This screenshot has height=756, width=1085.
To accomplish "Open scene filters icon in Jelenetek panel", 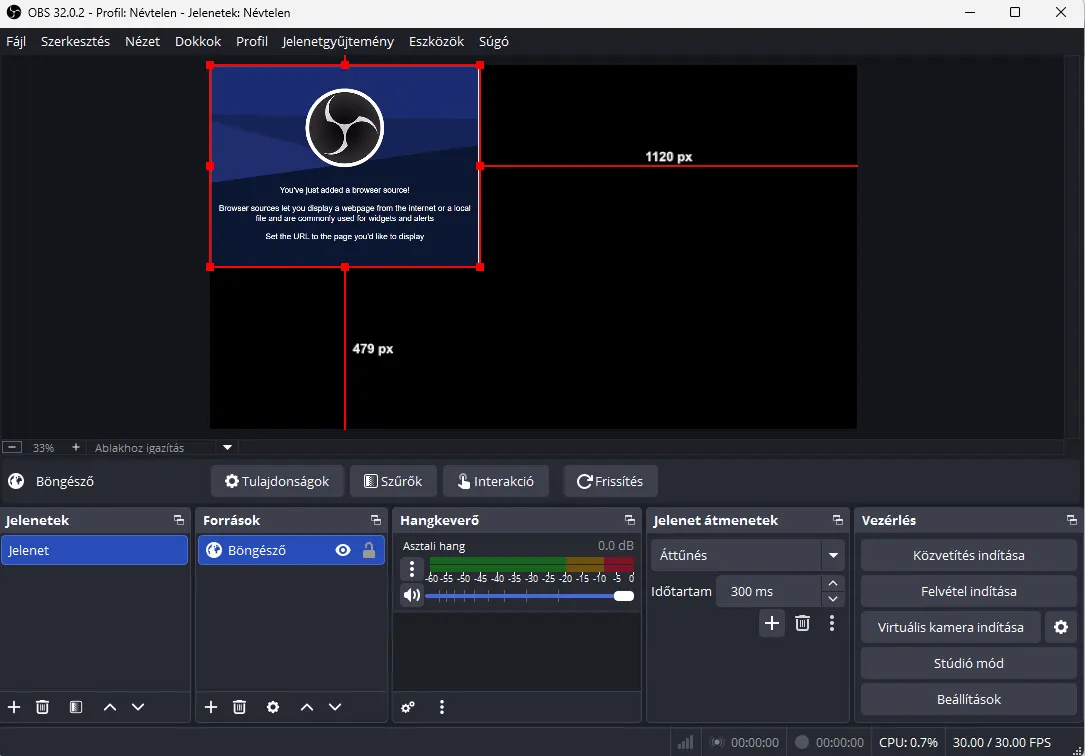I will tap(76, 707).
